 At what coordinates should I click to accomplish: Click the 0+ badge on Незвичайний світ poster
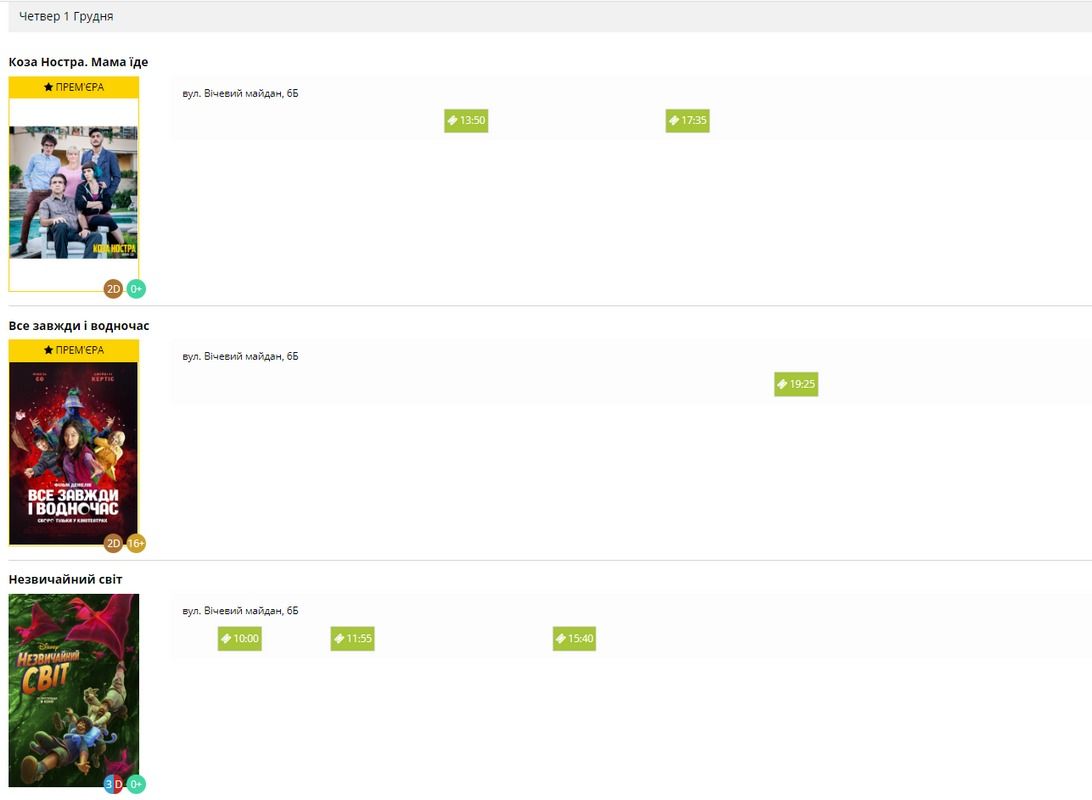click(136, 784)
